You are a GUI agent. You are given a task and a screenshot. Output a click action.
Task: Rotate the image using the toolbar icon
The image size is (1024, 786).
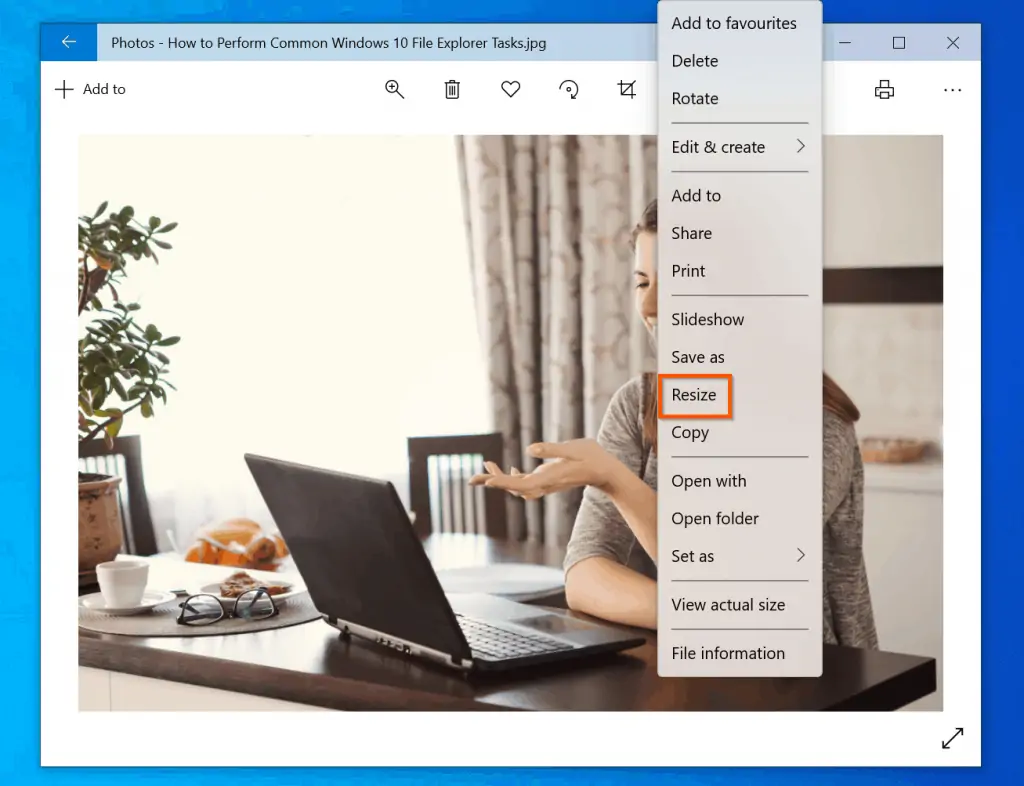569,89
